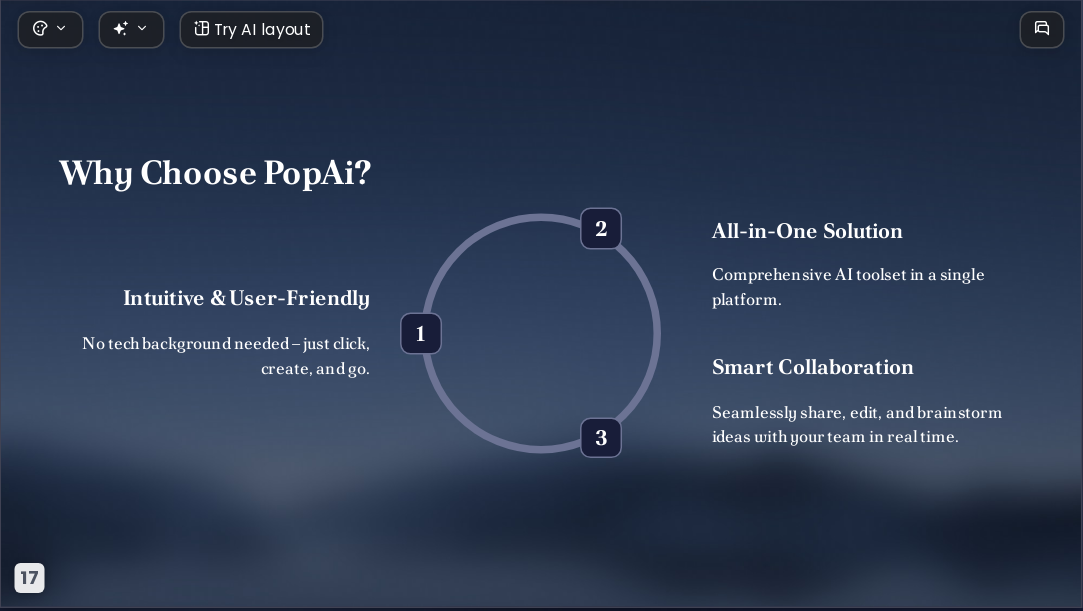The width and height of the screenshot is (1083, 611).
Task: Select the heading 'Smart Collaboration'
Action: [812, 367]
